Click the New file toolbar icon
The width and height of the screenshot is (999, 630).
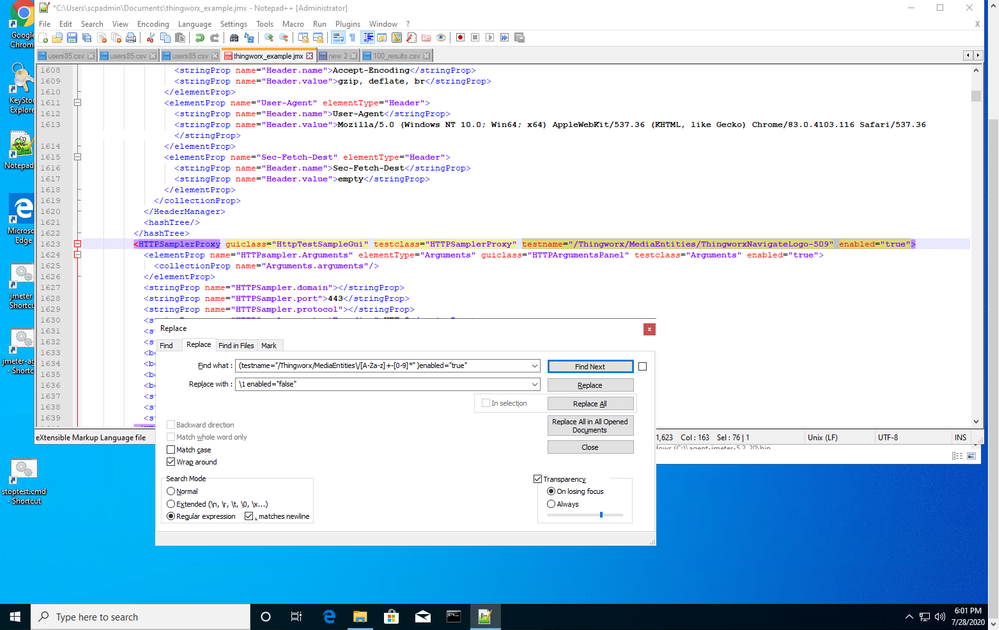pos(43,38)
